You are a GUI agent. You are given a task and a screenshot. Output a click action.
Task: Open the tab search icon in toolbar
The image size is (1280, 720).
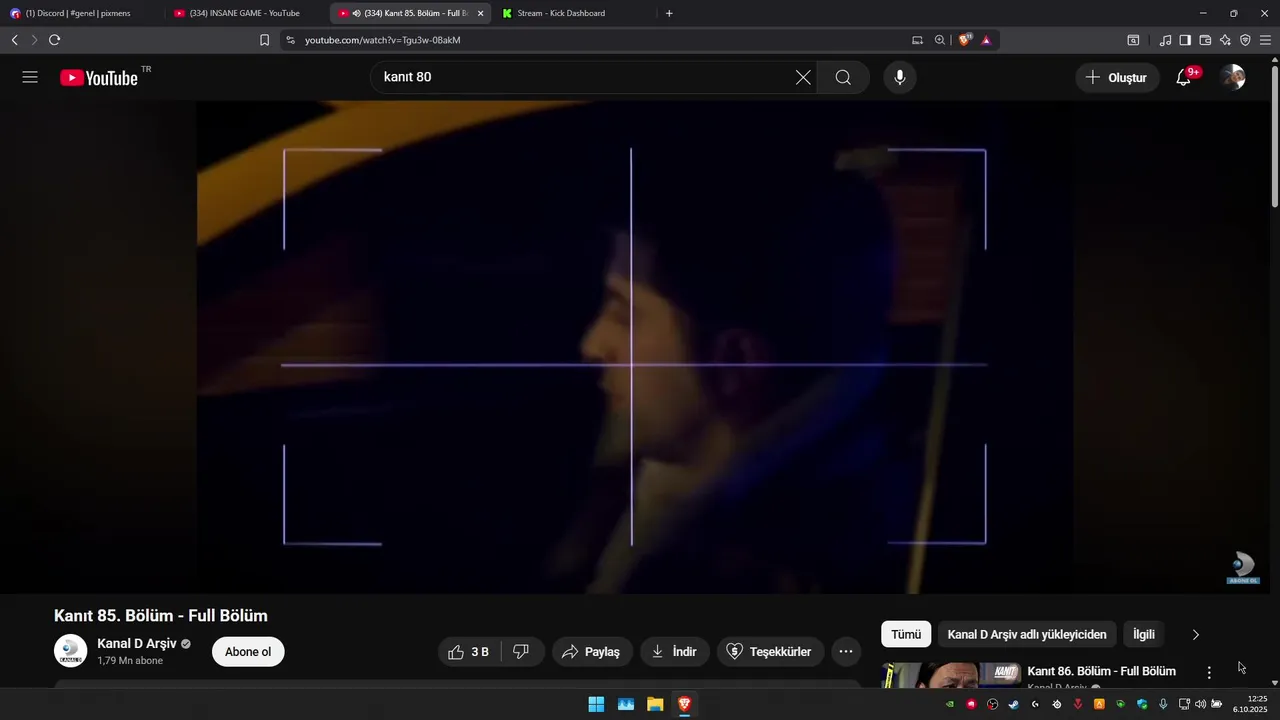pyautogui.click(x=1133, y=40)
